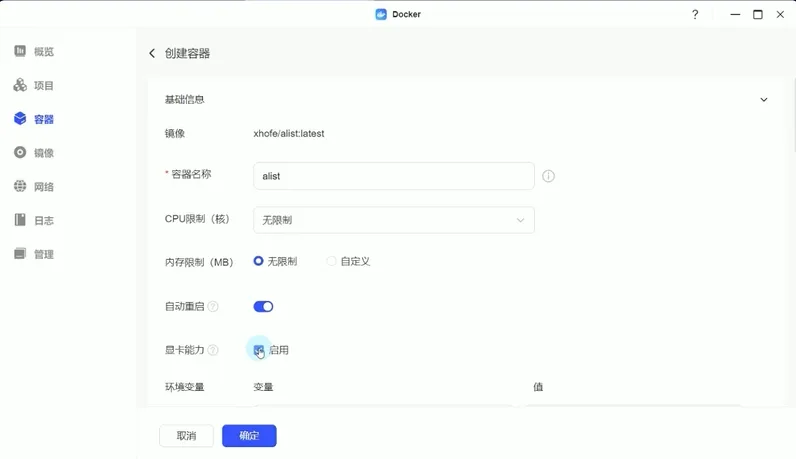Open the 项目 projects sidebar icon

(20, 85)
